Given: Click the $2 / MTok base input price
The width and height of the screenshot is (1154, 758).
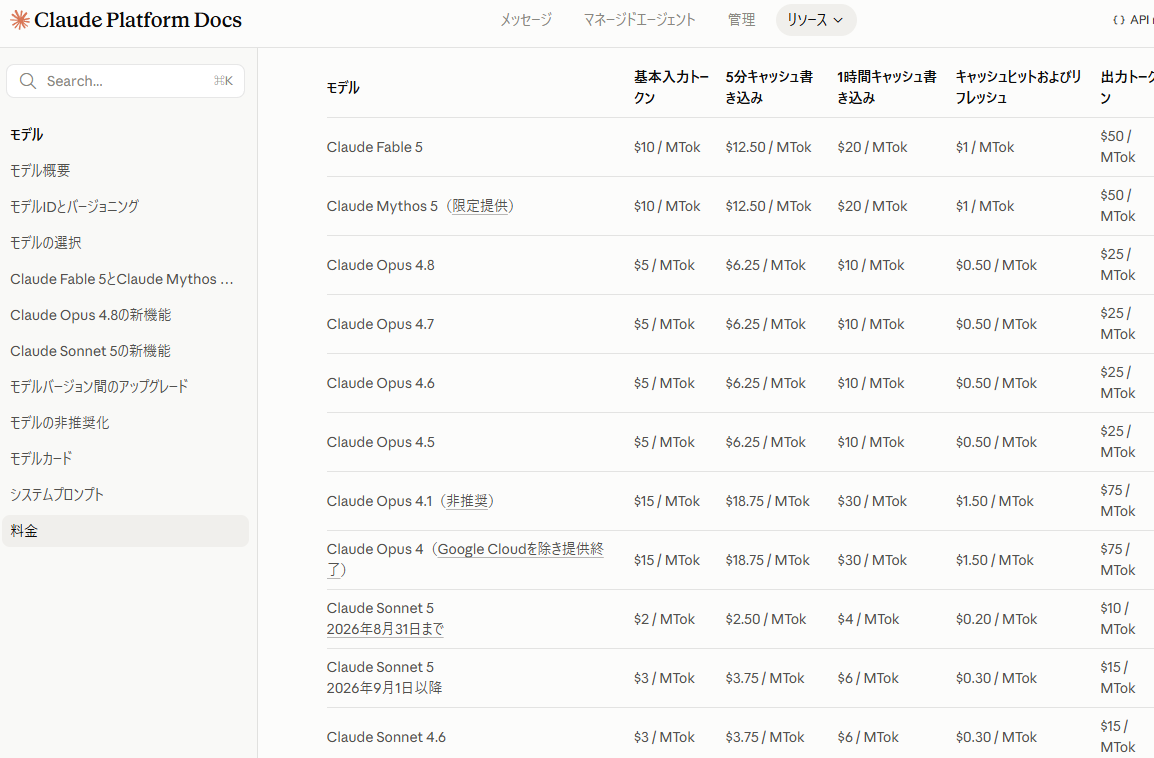Looking at the screenshot, I should click(x=665, y=619).
